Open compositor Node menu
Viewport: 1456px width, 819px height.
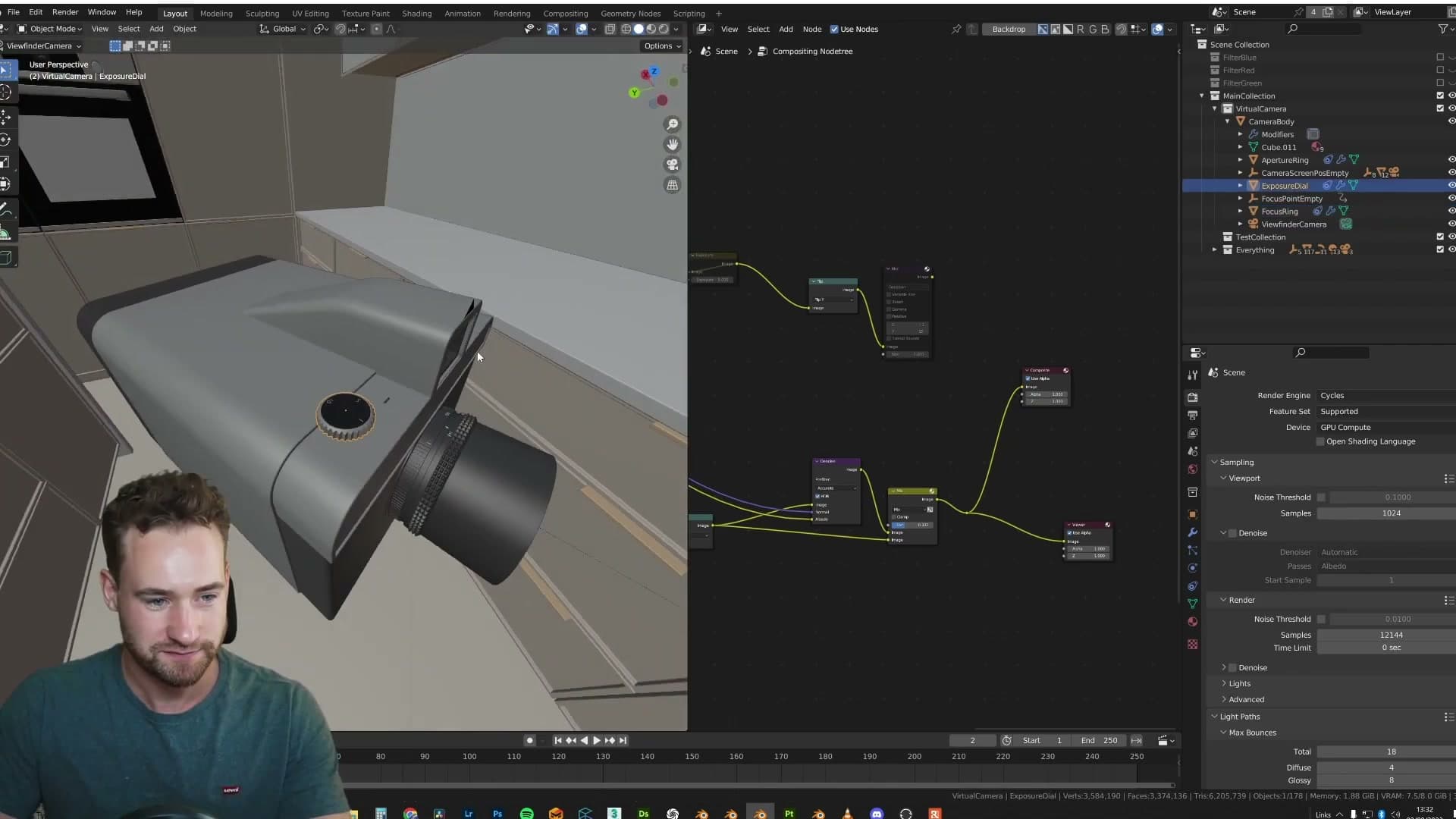click(x=812, y=30)
